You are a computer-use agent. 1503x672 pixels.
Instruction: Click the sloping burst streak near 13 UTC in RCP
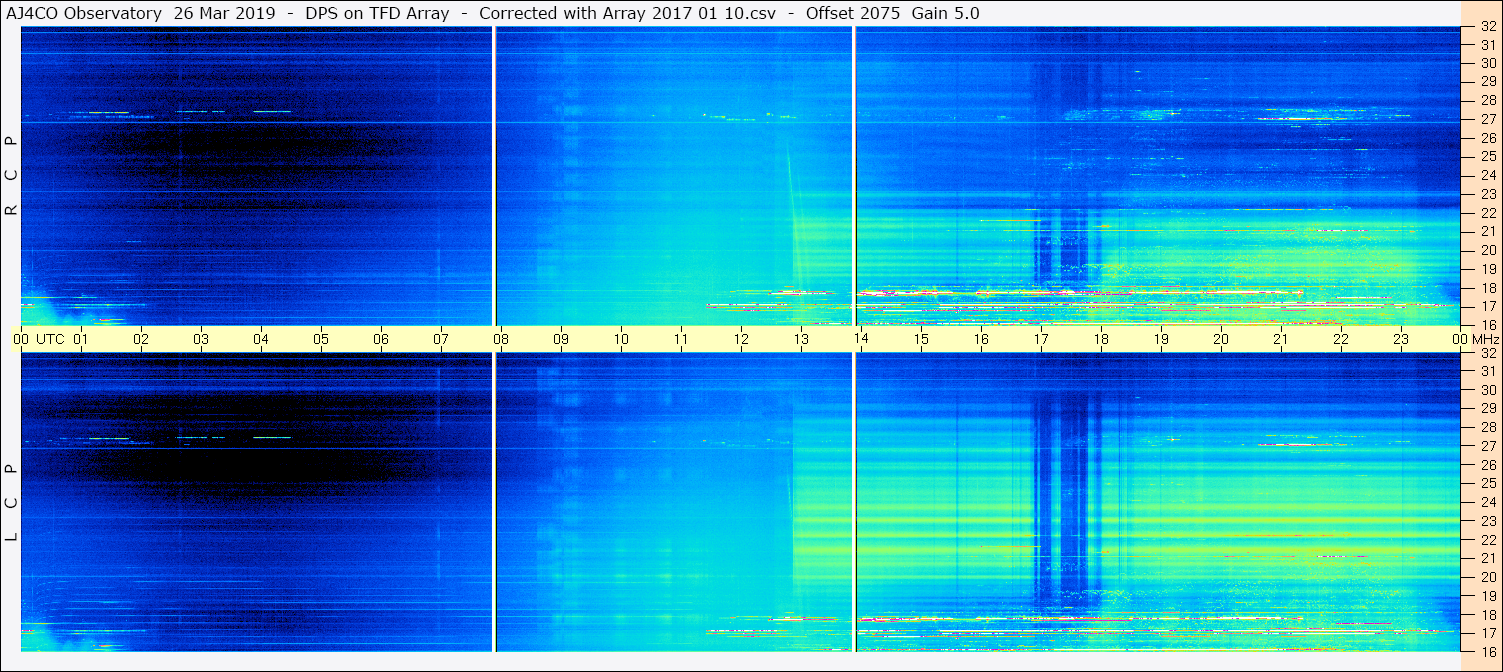pos(793,215)
